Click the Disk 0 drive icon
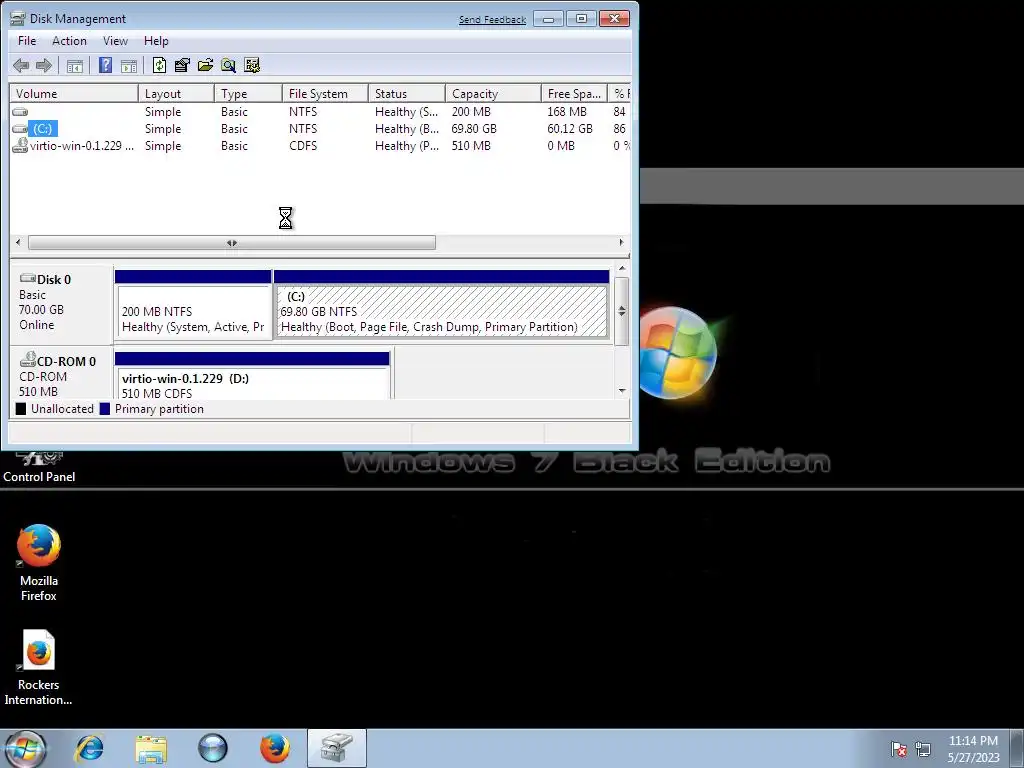Image resolution: width=1024 pixels, height=768 pixels. click(27, 278)
